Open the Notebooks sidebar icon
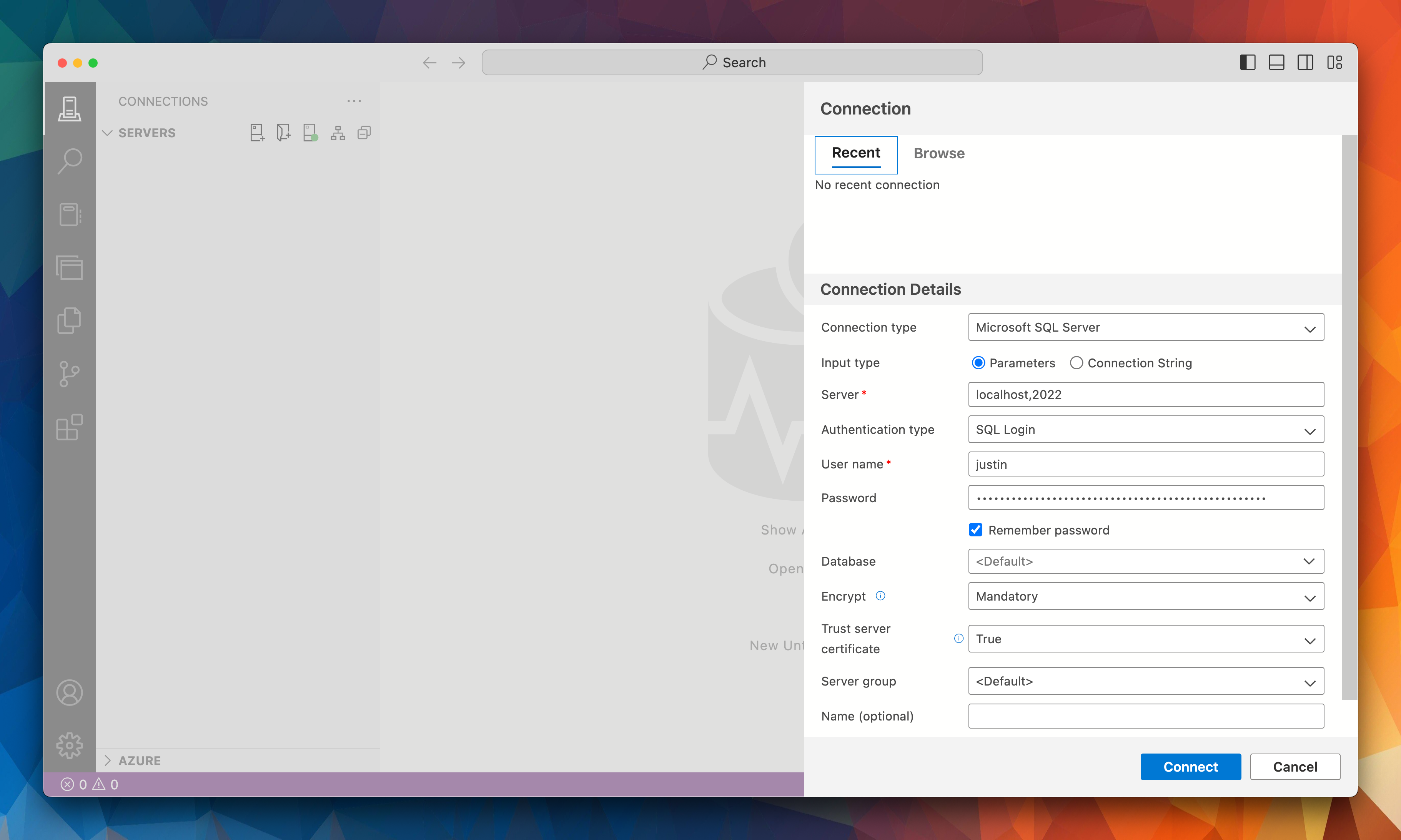The height and width of the screenshot is (840, 1401). tap(70, 214)
